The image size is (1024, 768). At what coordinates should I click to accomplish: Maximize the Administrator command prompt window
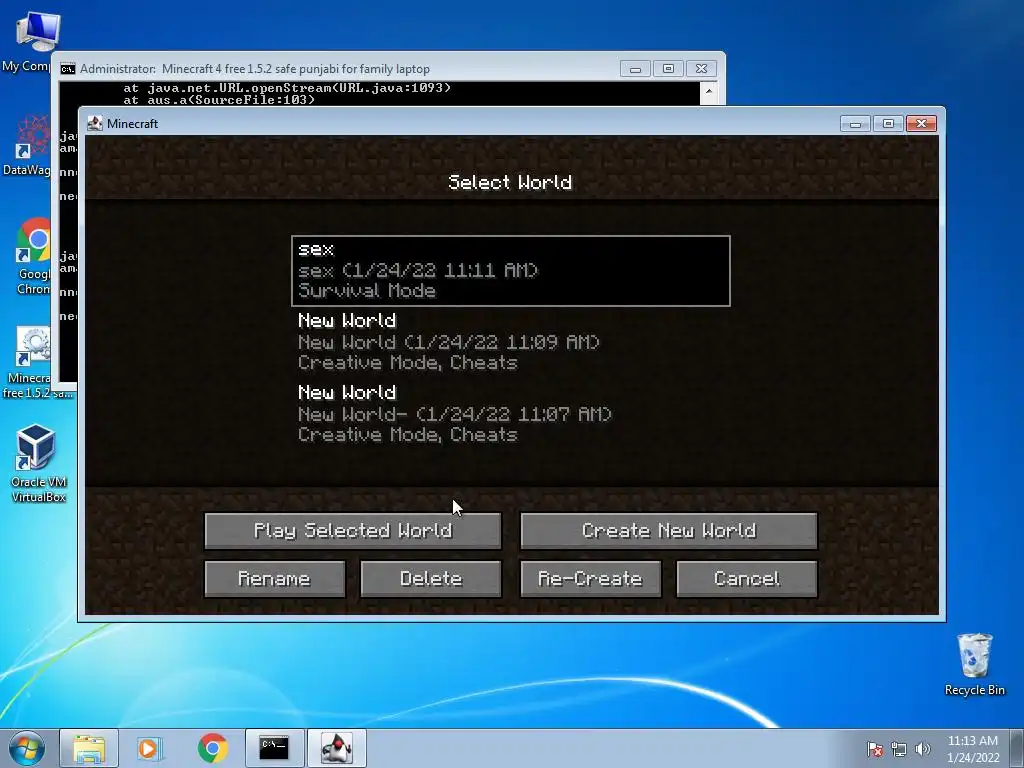pos(668,69)
